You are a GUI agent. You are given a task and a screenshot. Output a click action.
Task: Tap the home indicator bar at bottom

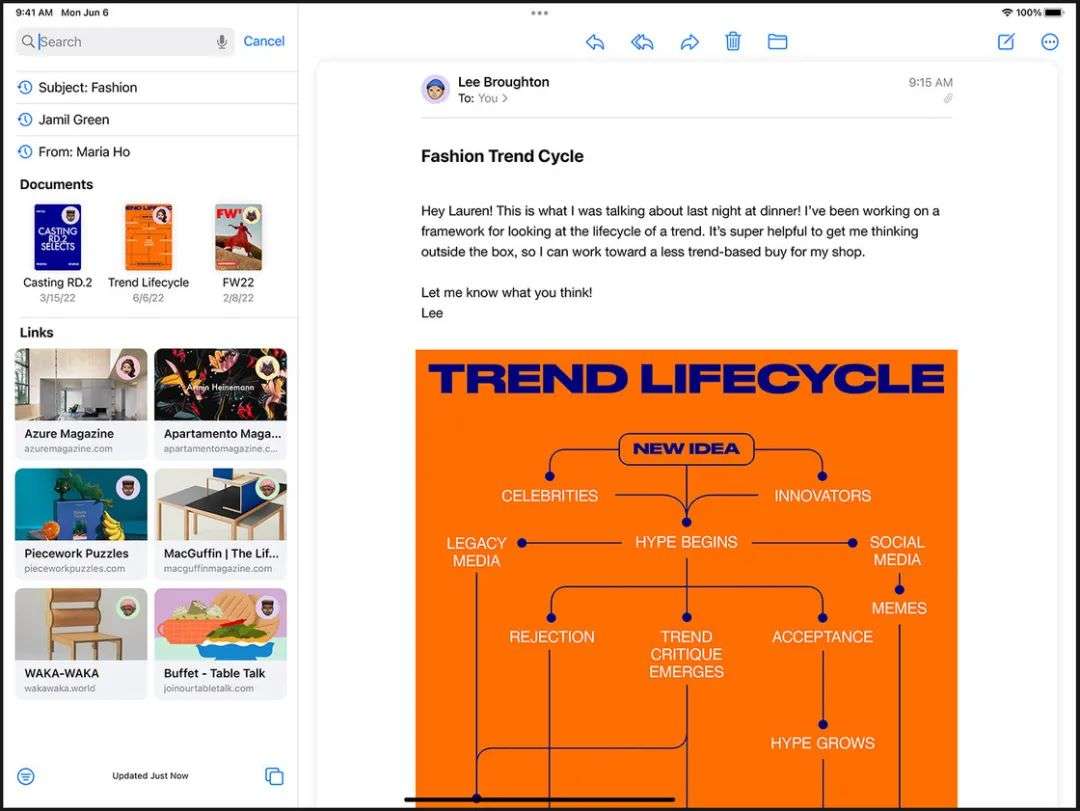[x=539, y=800]
